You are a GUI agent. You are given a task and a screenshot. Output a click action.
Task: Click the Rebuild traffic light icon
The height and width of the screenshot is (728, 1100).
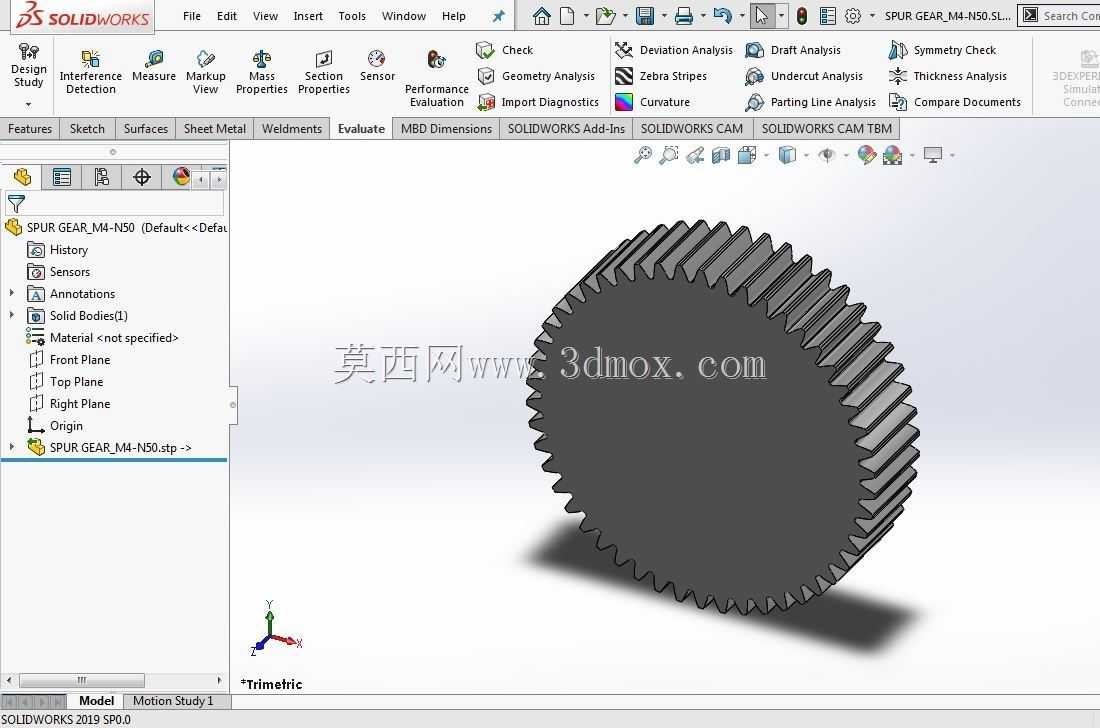(x=802, y=15)
